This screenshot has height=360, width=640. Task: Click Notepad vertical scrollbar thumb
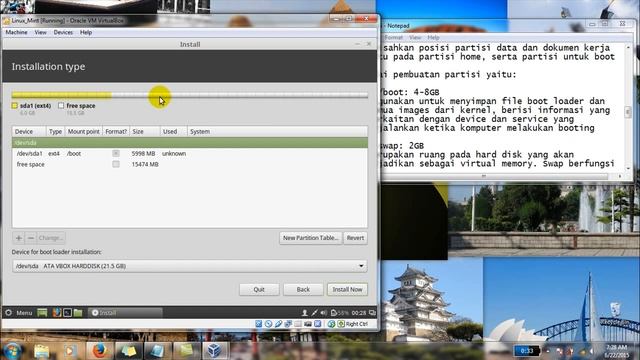pos(628,111)
